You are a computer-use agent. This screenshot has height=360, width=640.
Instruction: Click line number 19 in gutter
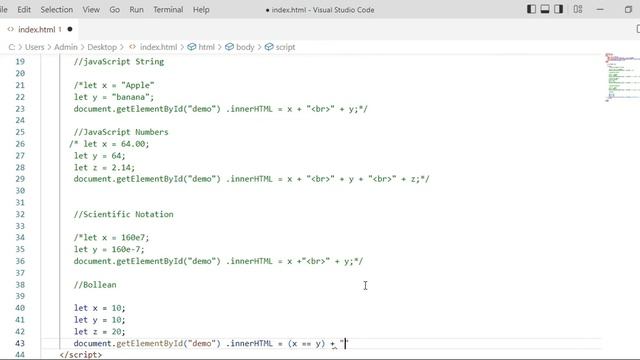[x=20, y=62]
